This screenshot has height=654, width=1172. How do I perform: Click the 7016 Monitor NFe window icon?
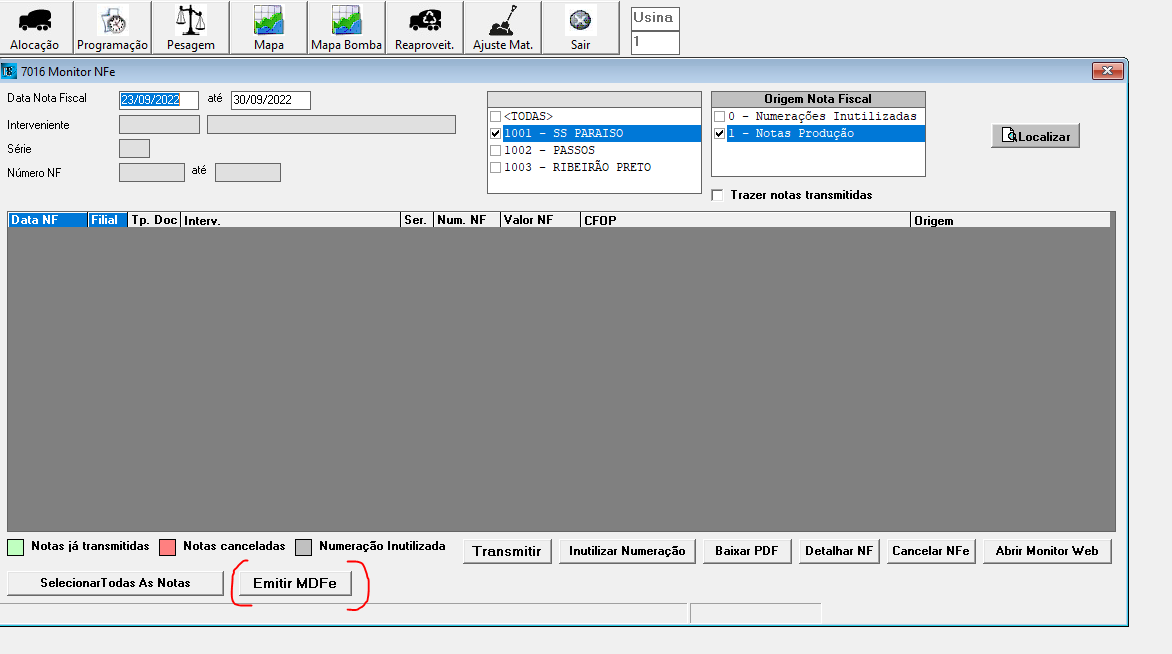click(9, 72)
